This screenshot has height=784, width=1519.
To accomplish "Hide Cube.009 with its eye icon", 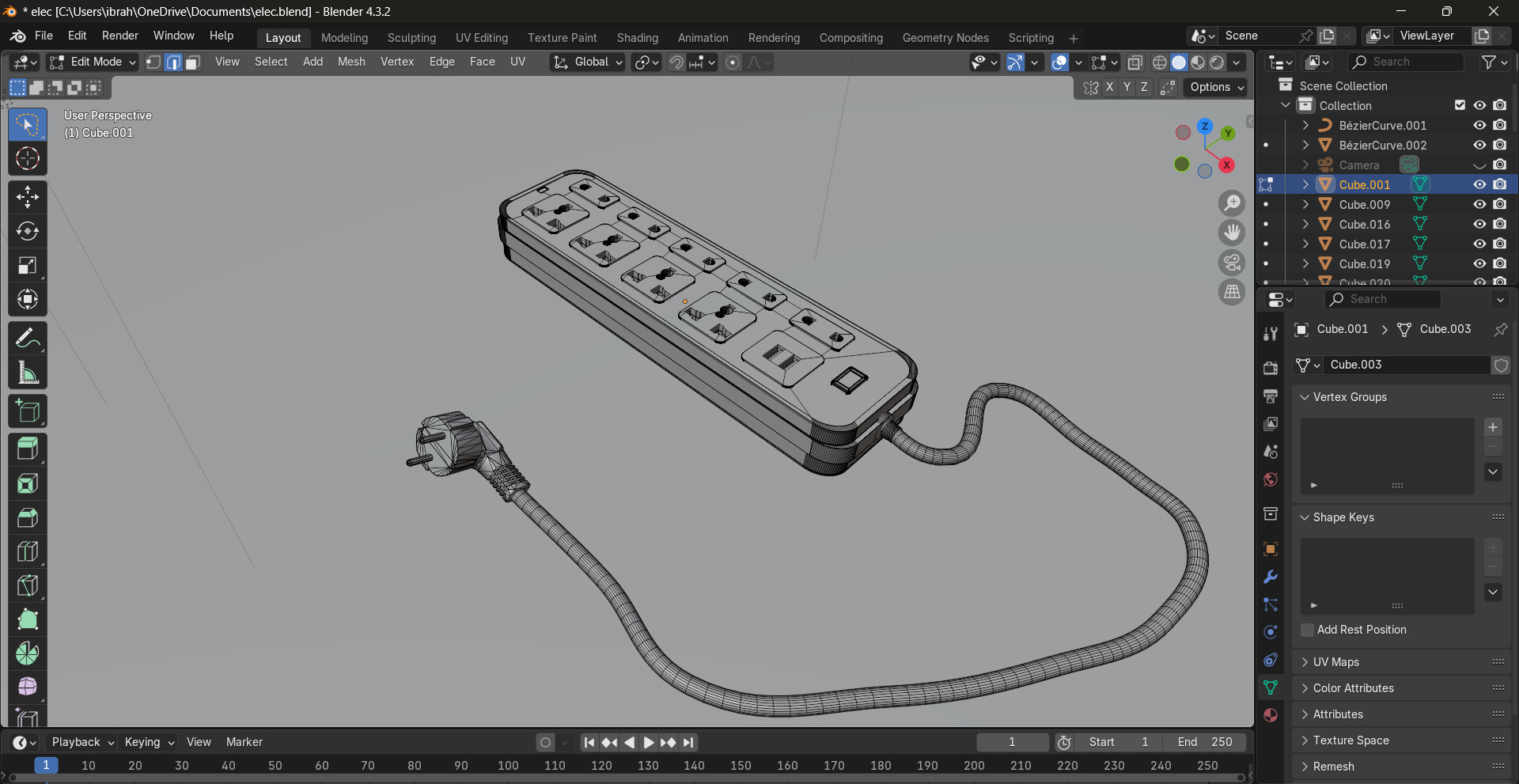I will pyautogui.click(x=1479, y=204).
